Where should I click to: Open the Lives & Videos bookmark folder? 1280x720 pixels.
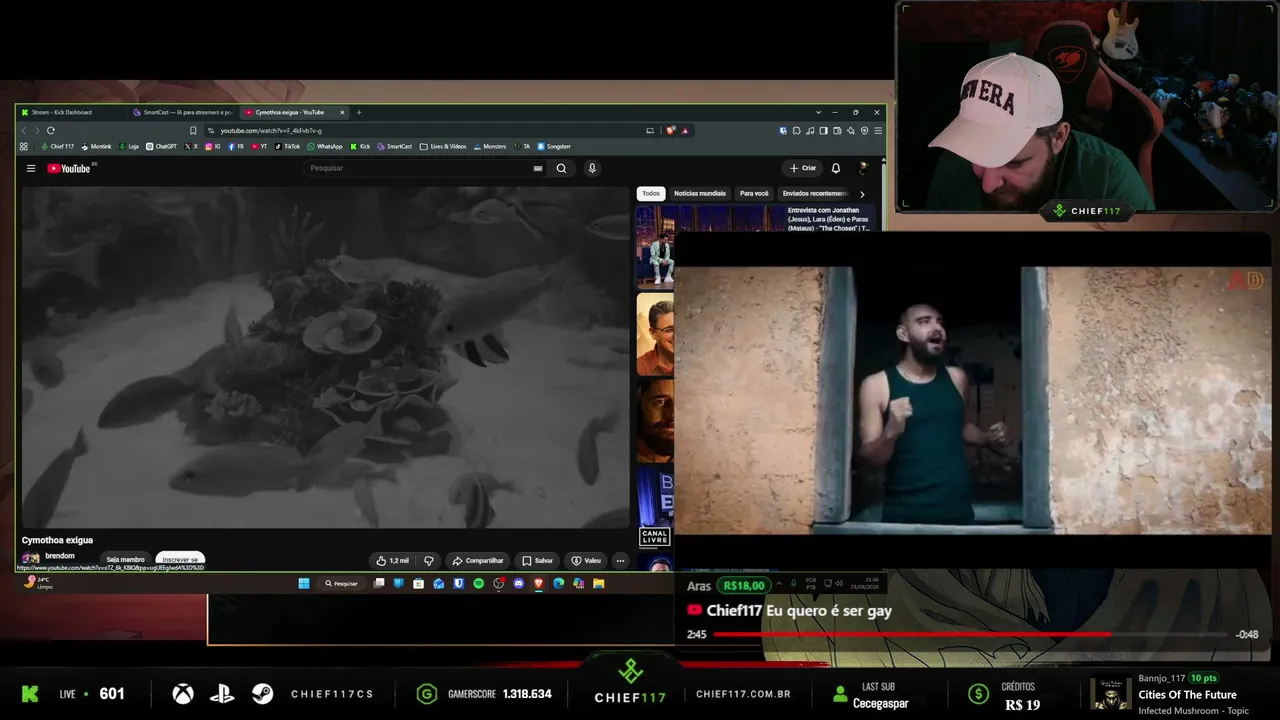(x=443, y=146)
